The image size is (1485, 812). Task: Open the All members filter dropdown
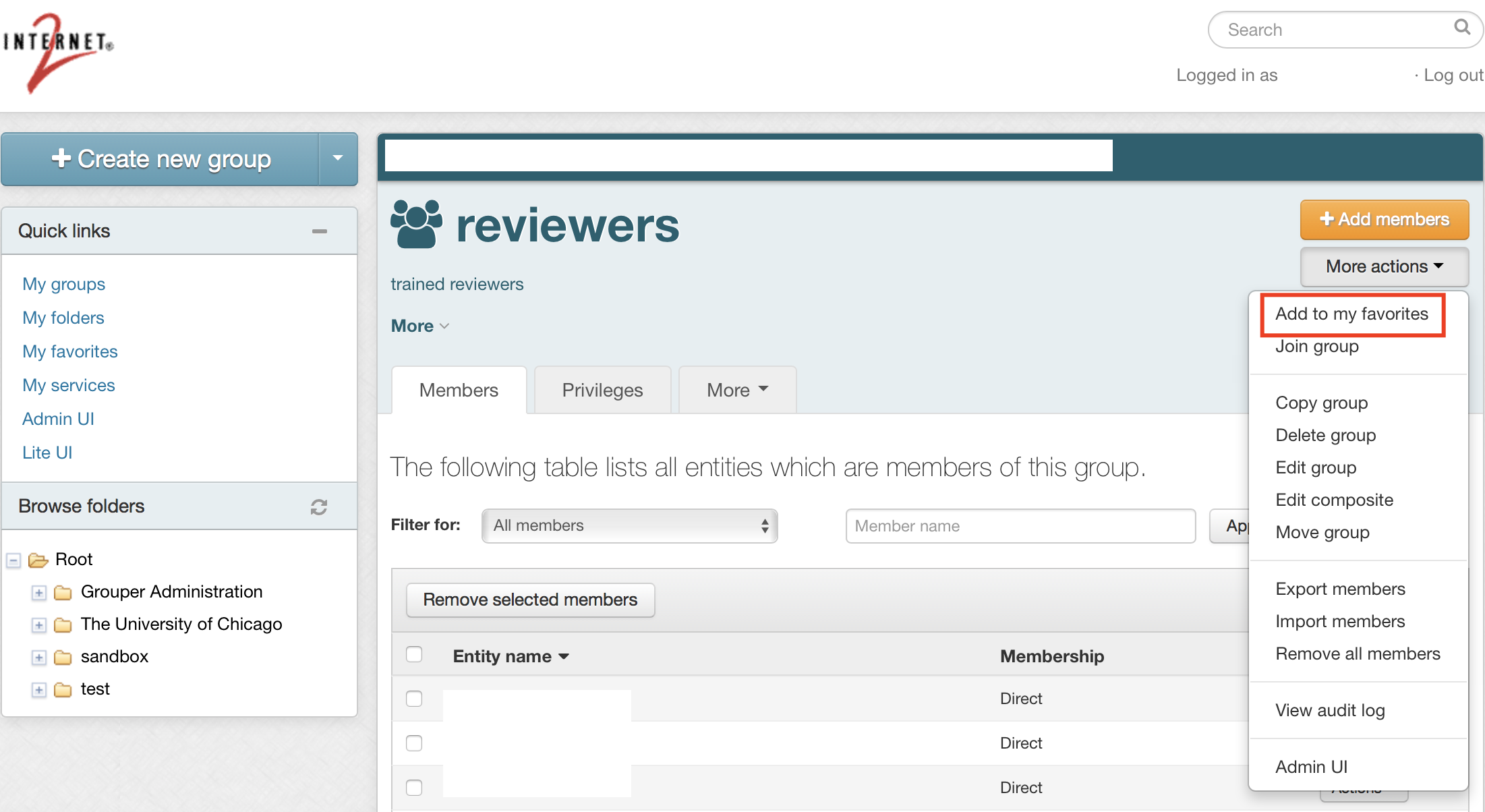click(629, 525)
